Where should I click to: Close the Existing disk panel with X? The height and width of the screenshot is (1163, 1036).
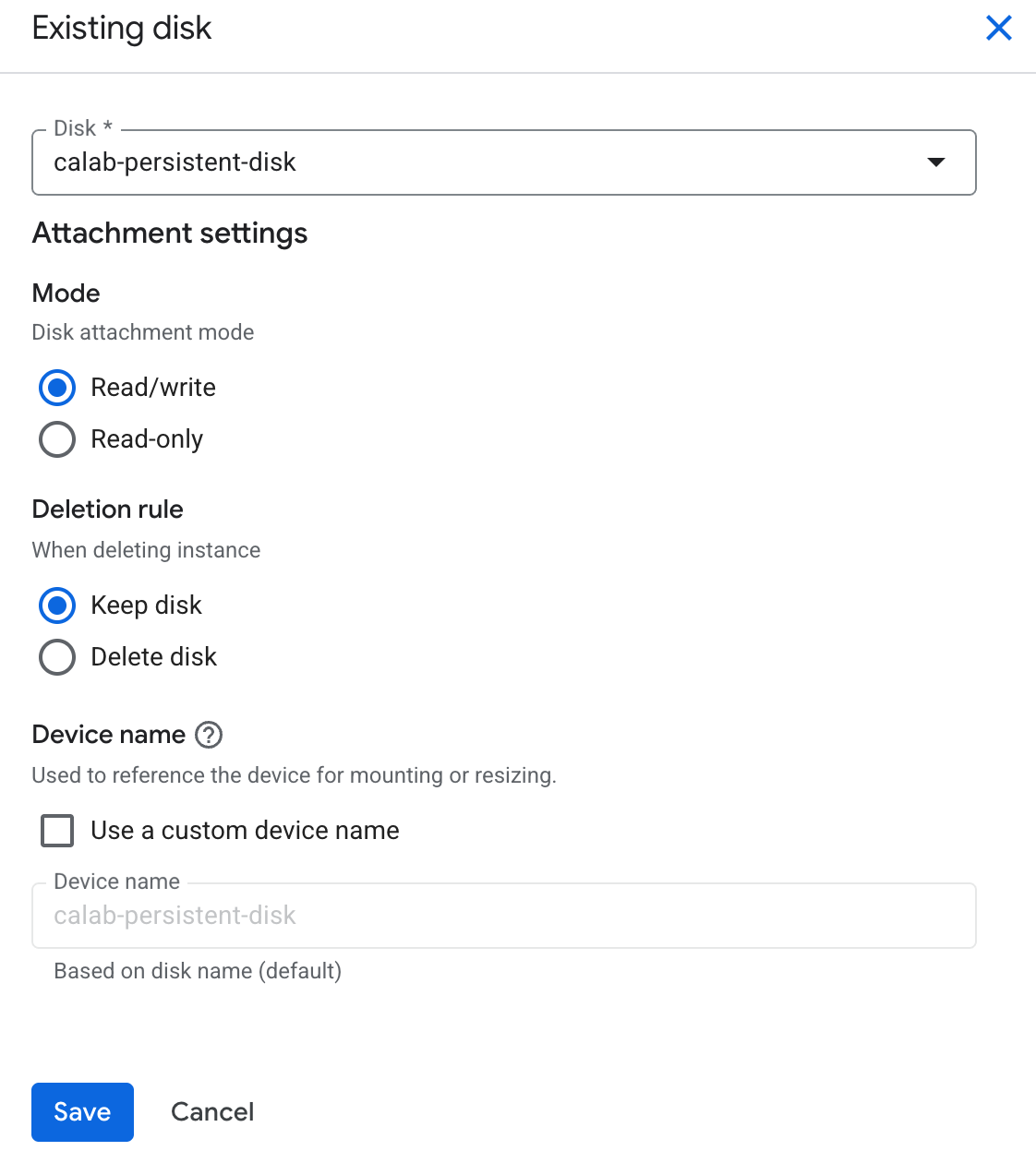999,28
